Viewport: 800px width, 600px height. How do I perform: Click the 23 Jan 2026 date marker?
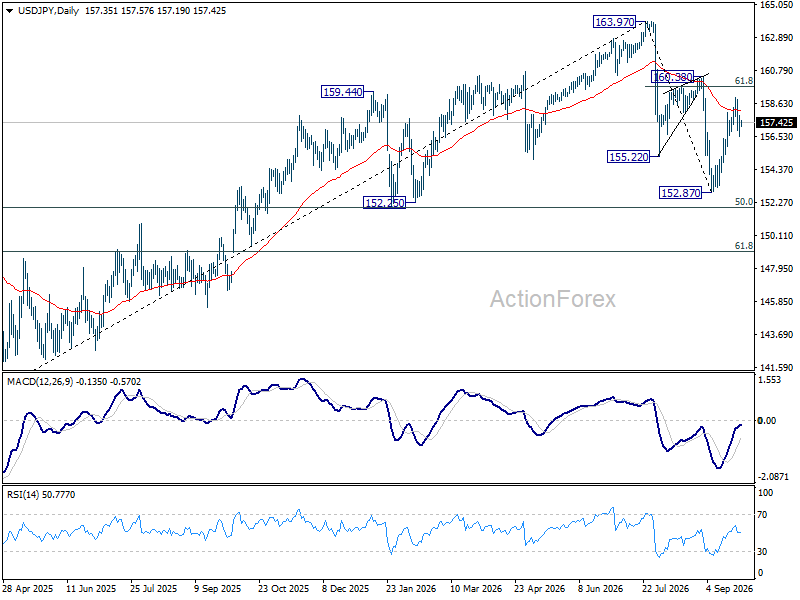(411, 588)
